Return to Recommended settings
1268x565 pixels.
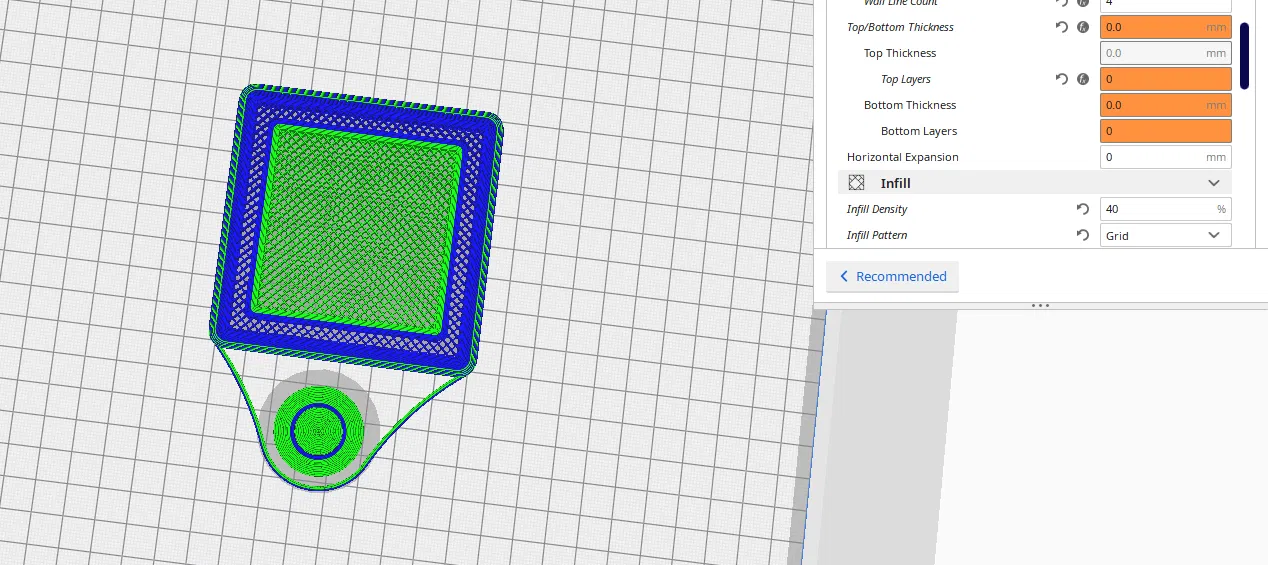pos(892,276)
